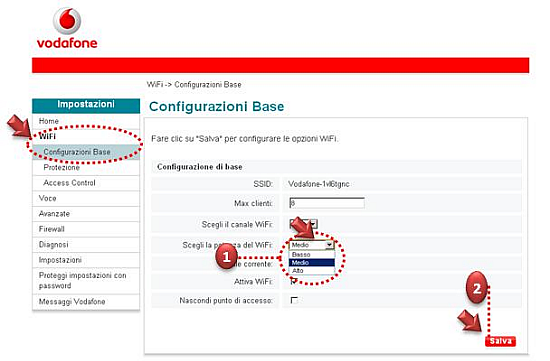Open the Avanzate section

coord(86,214)
